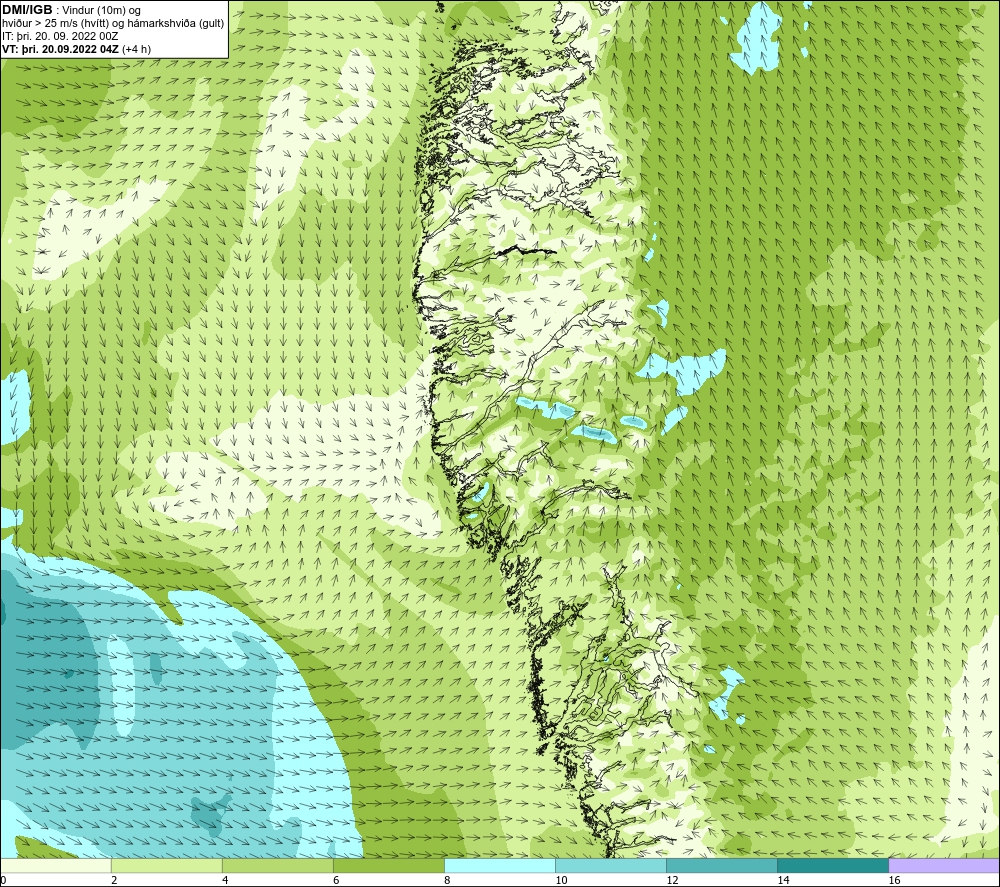Click the 'DMI/IGB' title text
1000x887 pixels.
[27, 10]
